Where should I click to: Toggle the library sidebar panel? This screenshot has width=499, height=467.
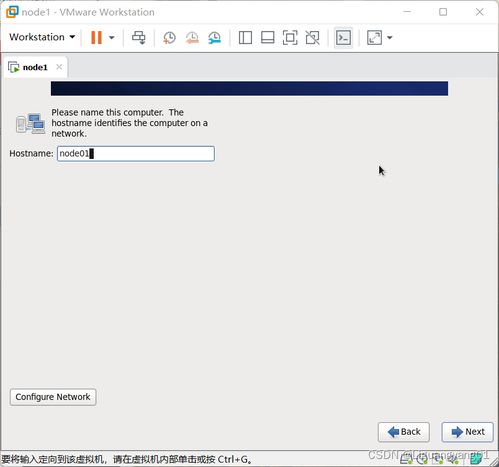point(245,37)
